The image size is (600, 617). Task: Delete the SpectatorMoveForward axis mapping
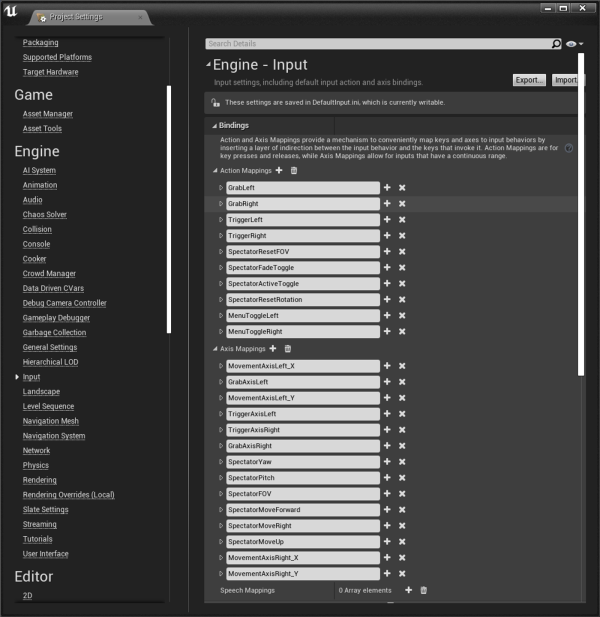(x=402, y=510)
